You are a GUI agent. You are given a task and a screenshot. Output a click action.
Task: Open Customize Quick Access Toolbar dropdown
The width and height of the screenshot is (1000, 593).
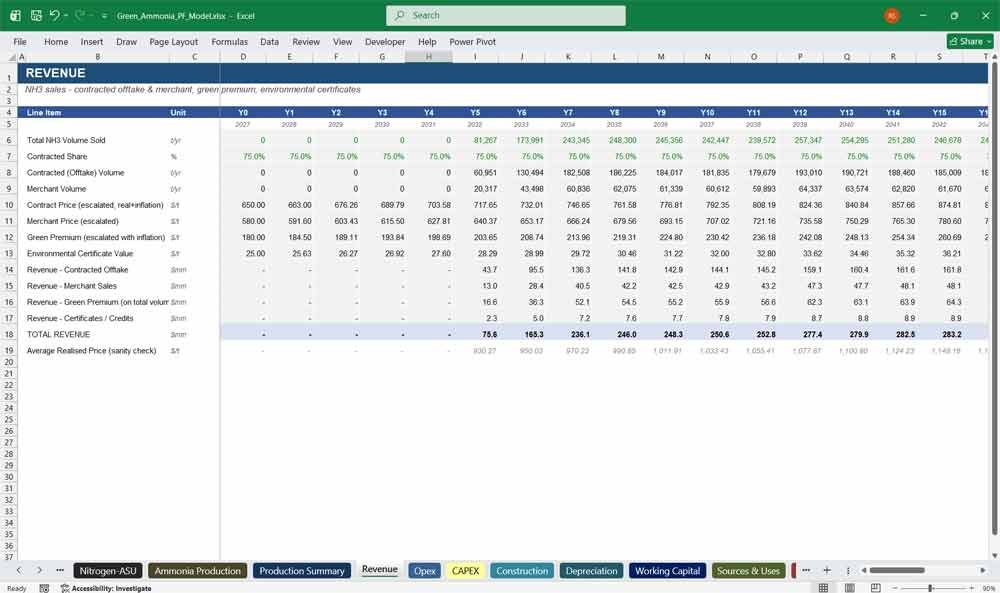coord(104,16)
